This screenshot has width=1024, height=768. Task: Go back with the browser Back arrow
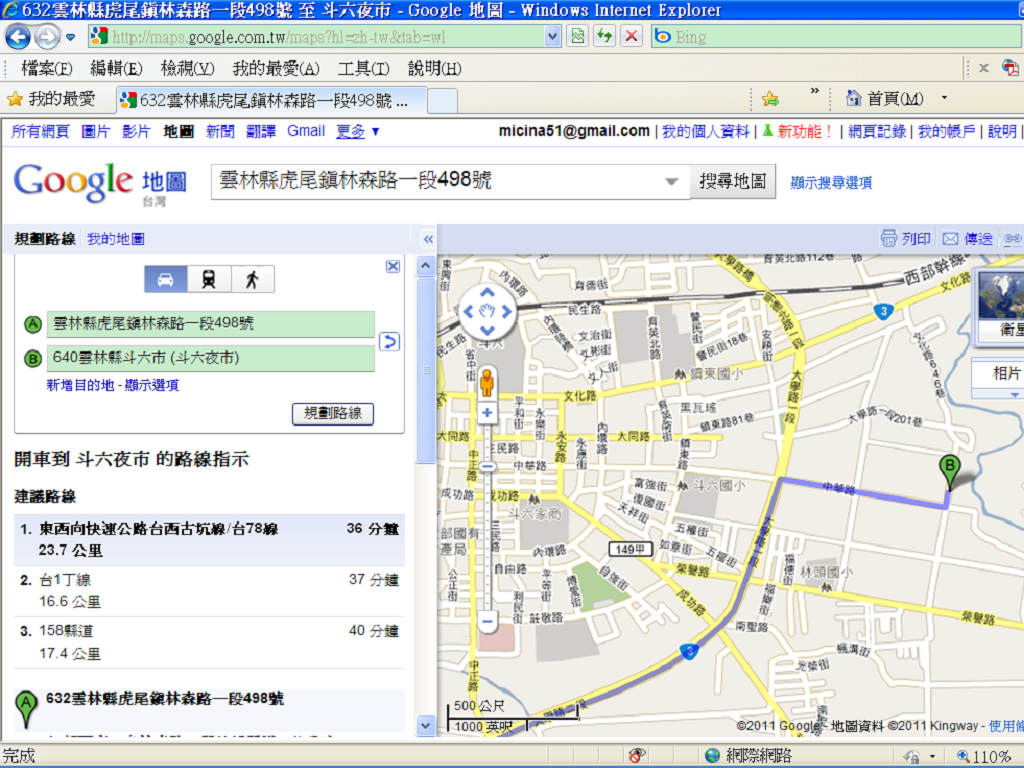pyautogui.click(x=18, y=37)
